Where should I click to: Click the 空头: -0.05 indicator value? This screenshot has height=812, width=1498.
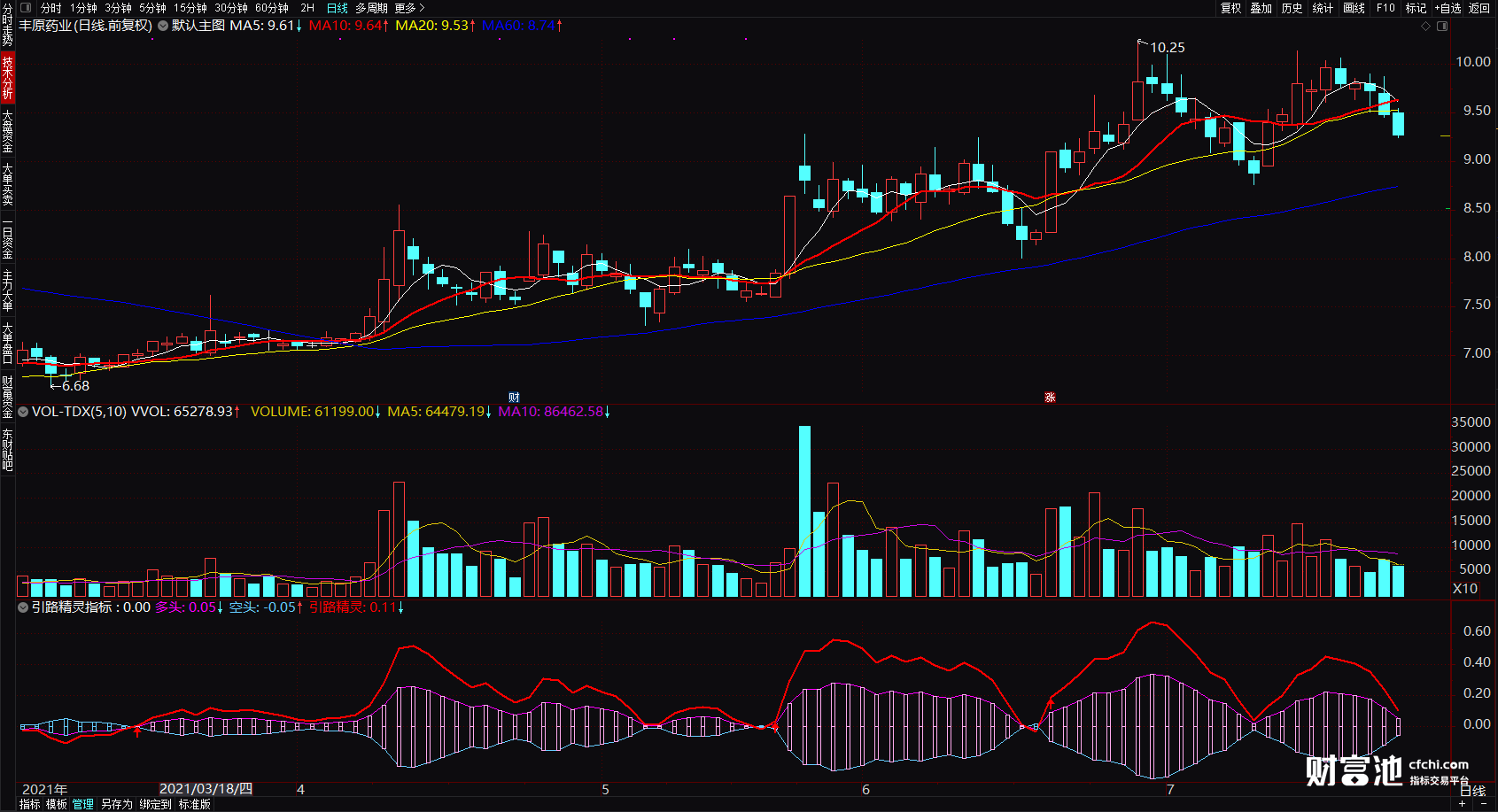click(x=266, y=607)
